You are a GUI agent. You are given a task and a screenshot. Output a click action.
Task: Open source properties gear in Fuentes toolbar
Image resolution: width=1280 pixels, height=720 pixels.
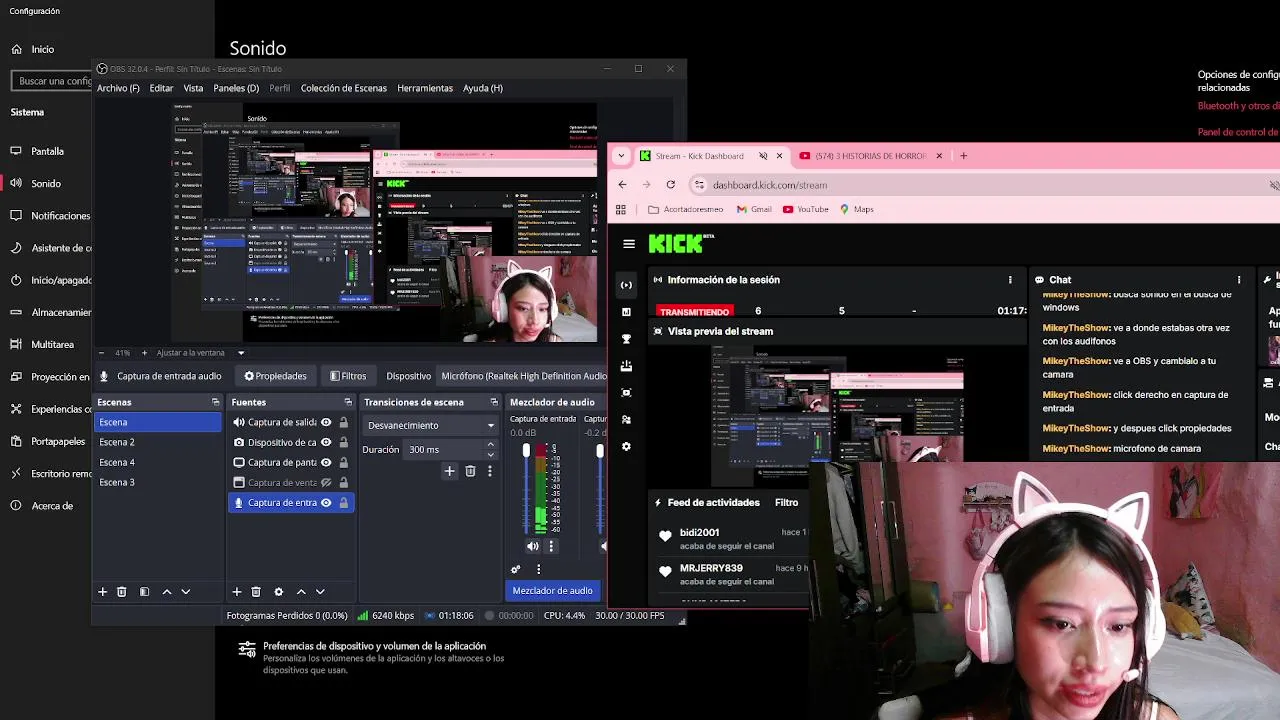coord(279,592)
